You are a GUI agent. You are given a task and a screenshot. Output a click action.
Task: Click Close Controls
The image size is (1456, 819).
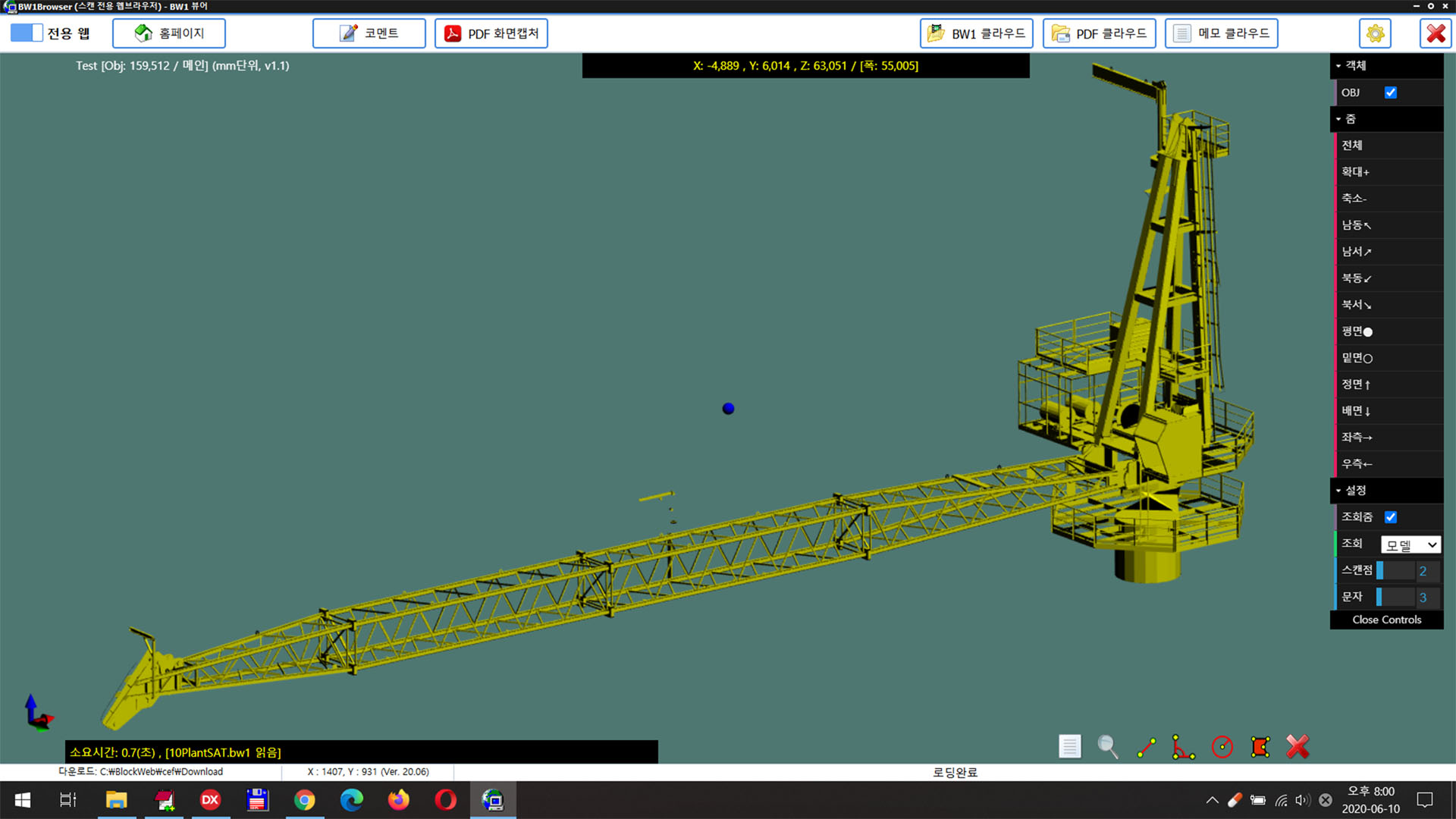(x=1386, y=620)
